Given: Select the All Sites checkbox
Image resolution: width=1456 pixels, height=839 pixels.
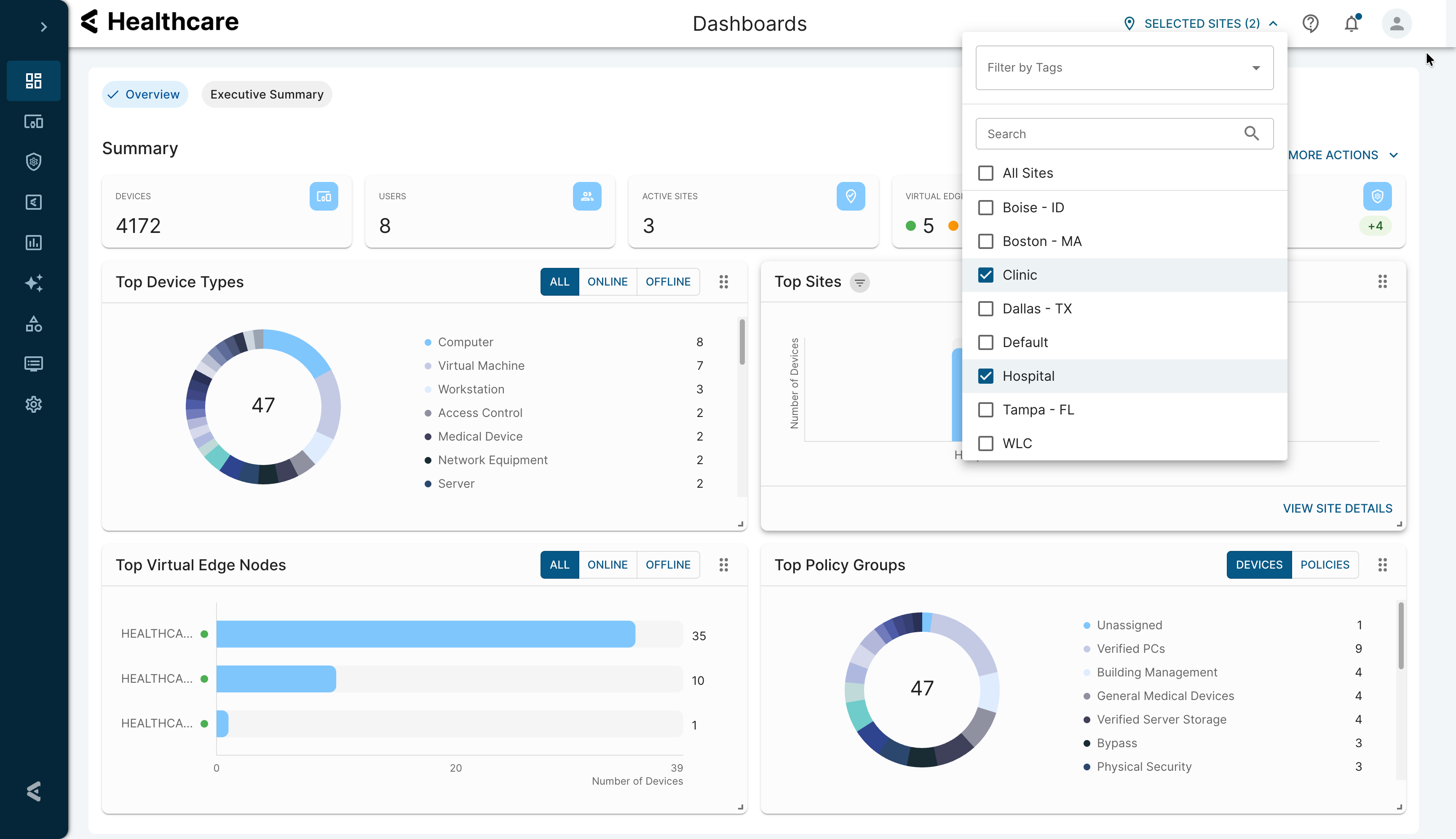Looking at the screenshot, I should 986,173.
